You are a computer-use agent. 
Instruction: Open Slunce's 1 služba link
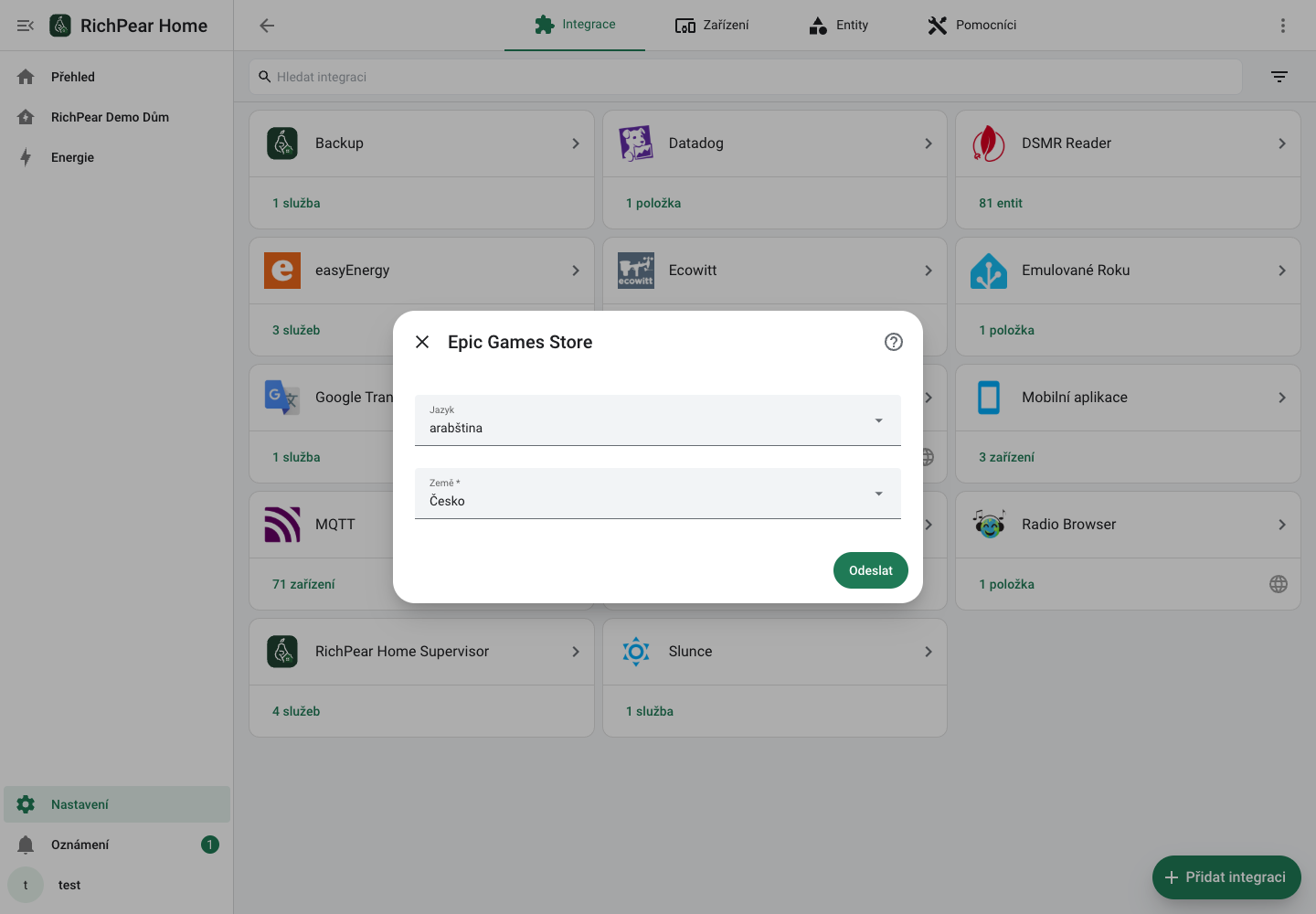pyautogui.click(x=650, y=711)
